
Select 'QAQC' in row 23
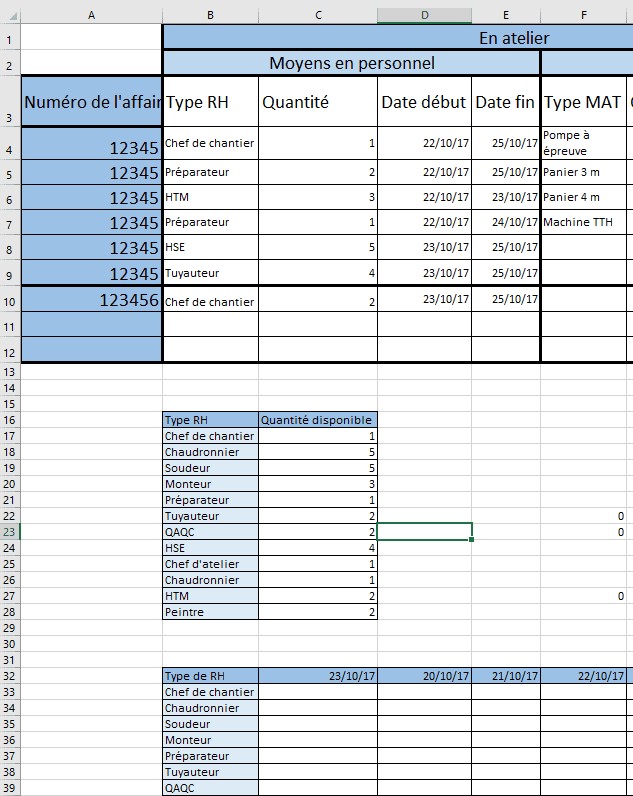[210, 532]
